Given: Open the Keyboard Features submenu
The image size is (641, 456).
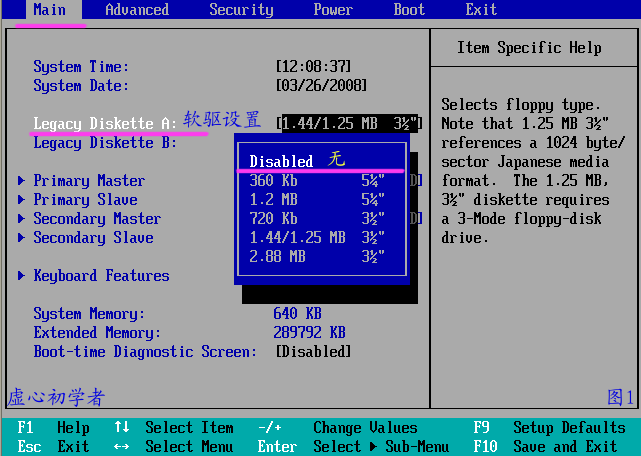Looking at the screenshot, I should (x=101, y=276).
